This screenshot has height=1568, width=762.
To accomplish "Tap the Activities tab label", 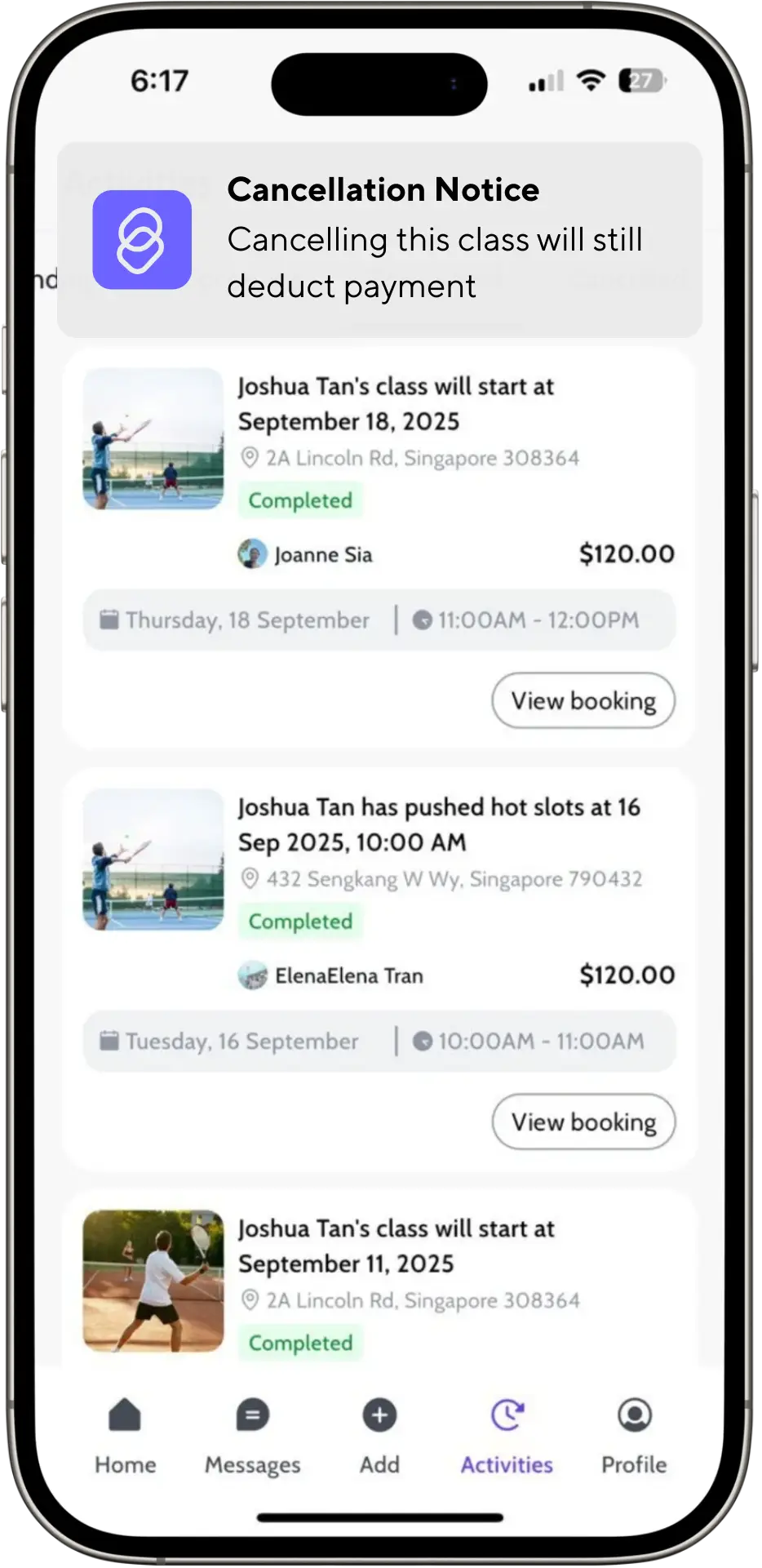I will click(507, 1465).
